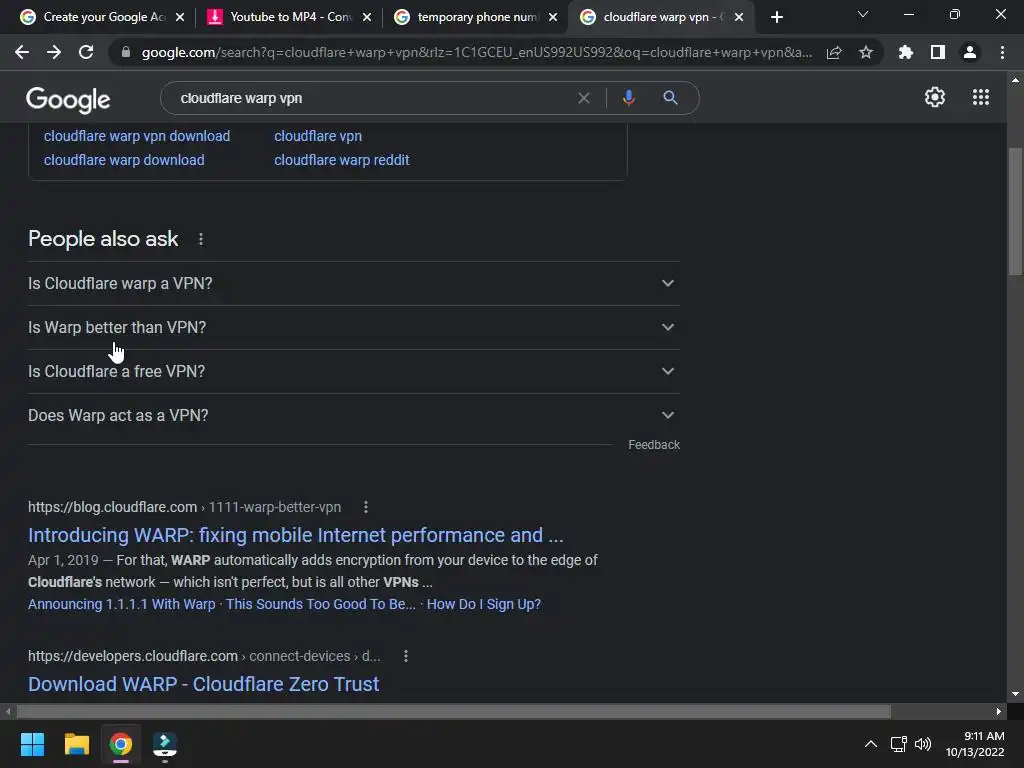Close the Youtube to MP4 tab
This screenshot has width=1024, height=768.
(x=366, y=18)
